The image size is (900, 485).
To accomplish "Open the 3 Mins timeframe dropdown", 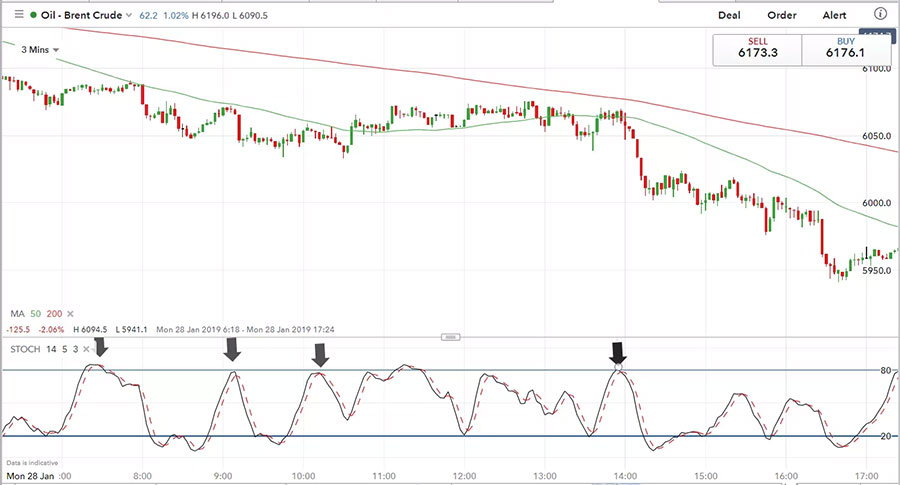I will [40, 50].
